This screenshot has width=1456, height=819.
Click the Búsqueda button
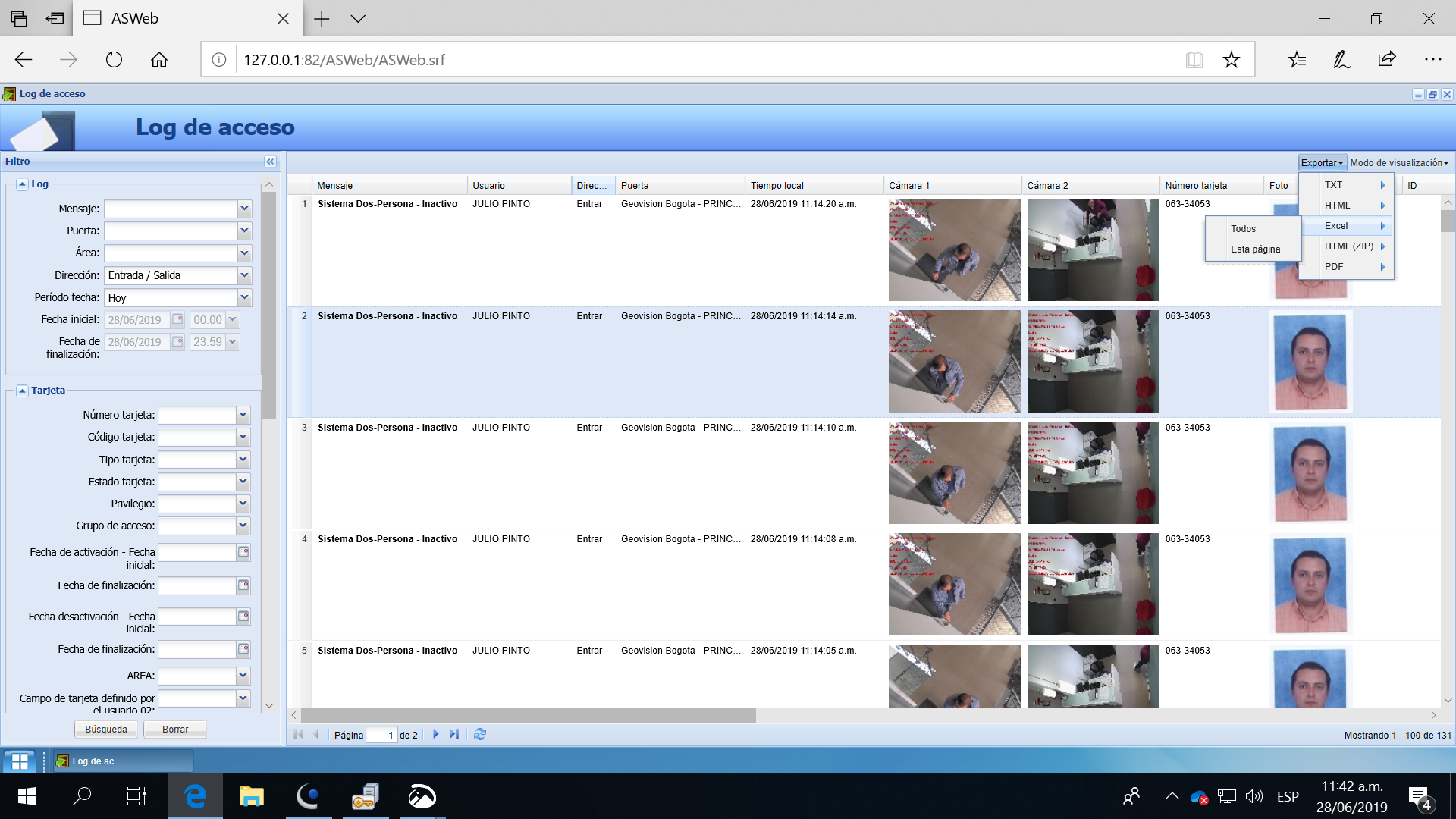[106, 729]
